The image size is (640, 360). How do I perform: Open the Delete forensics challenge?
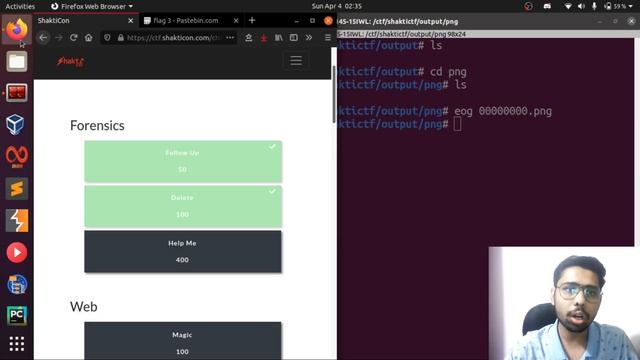pyautogui.click(x=183, y=206)
